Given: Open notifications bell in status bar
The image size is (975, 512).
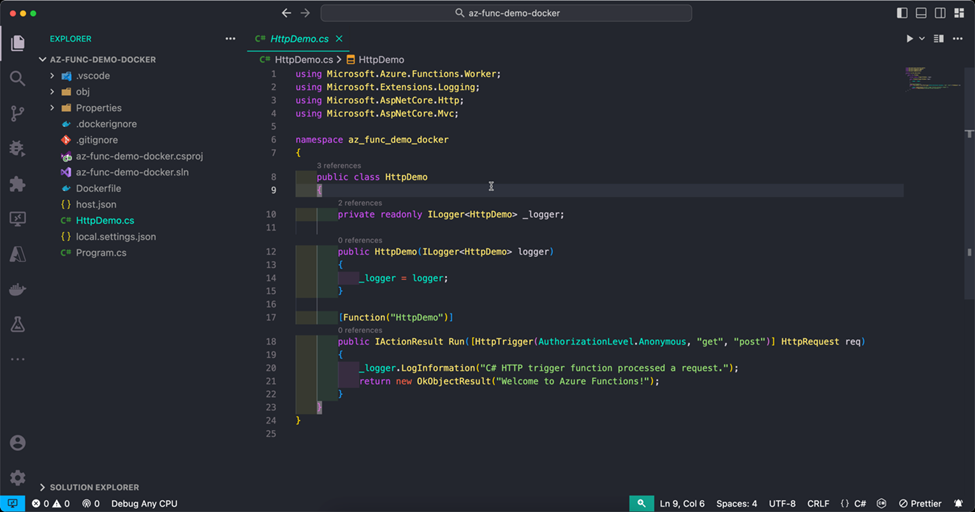Looking at the screenshot, I should pos(959,503).
